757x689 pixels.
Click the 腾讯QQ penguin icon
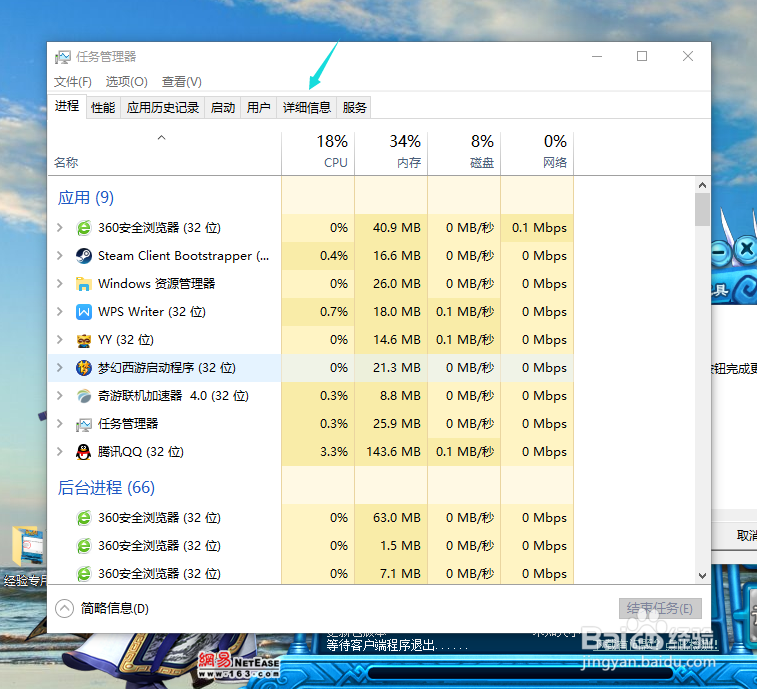[84, 452]
